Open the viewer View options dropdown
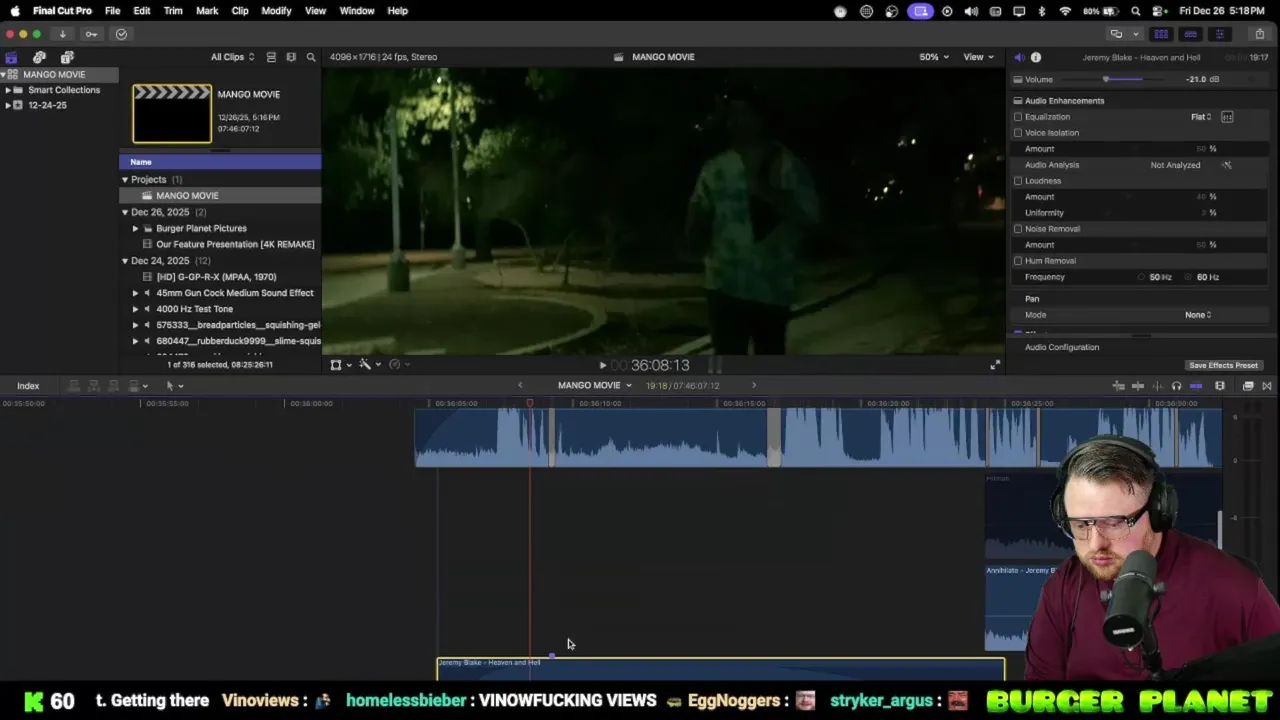 tap(978, 57)
